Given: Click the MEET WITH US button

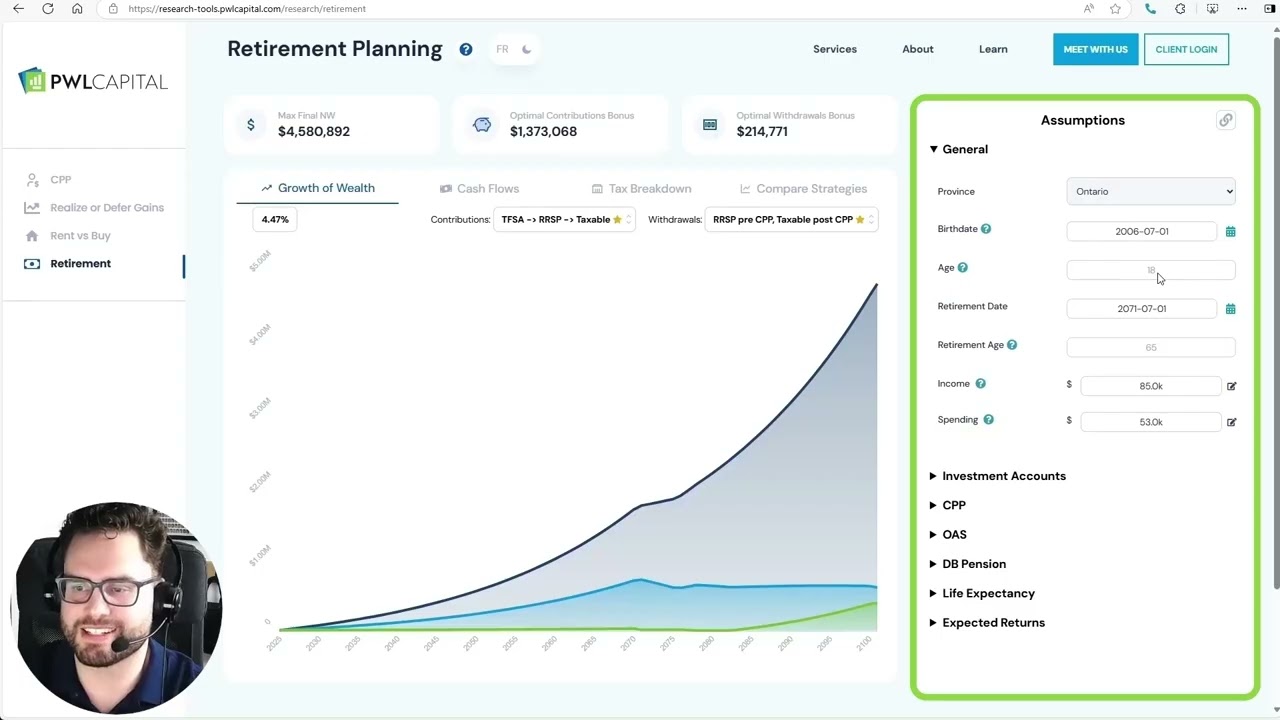Looking at the screenshot, I should coord(1095,49).
